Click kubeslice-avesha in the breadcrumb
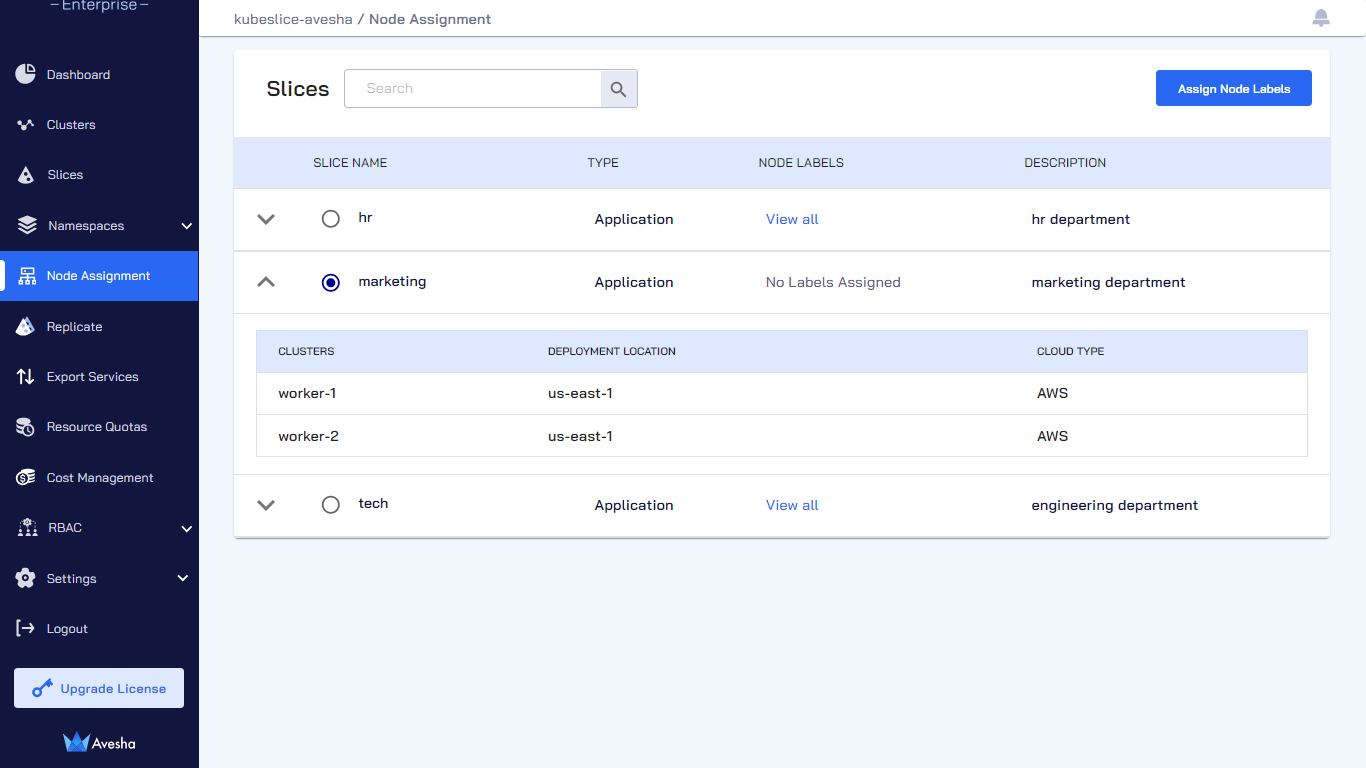 293,19
